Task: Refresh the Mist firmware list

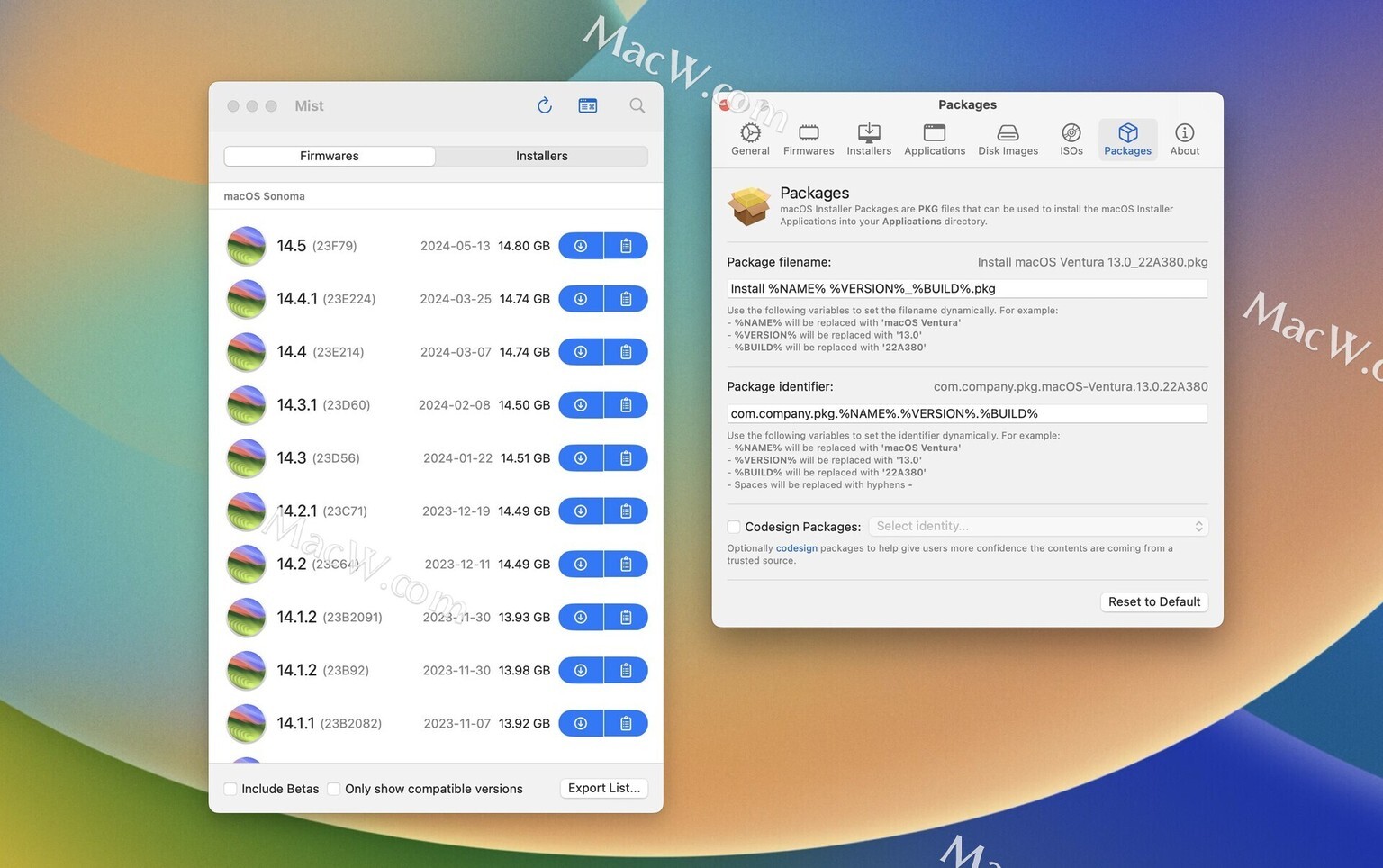Action: click(x=545, y=105)
